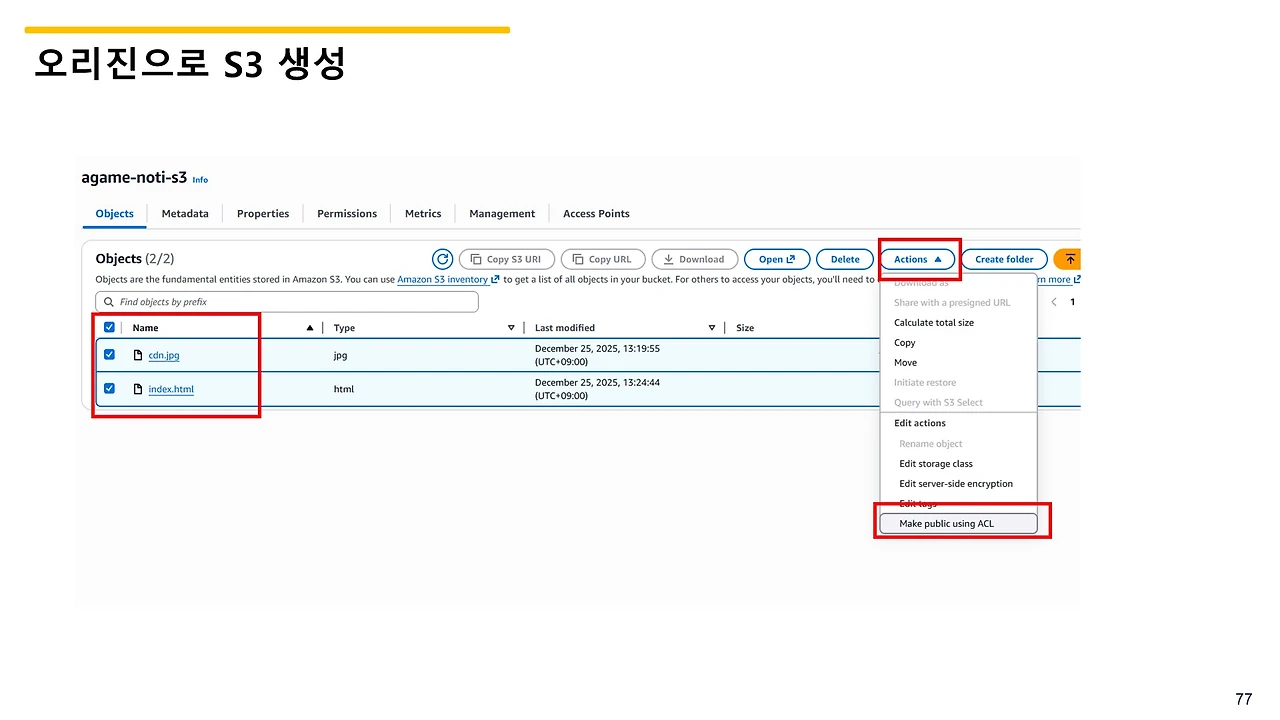Click the 13:24:44 last modified cell
The width and height of the screenshot is (1280, 720).
point(597,389)
